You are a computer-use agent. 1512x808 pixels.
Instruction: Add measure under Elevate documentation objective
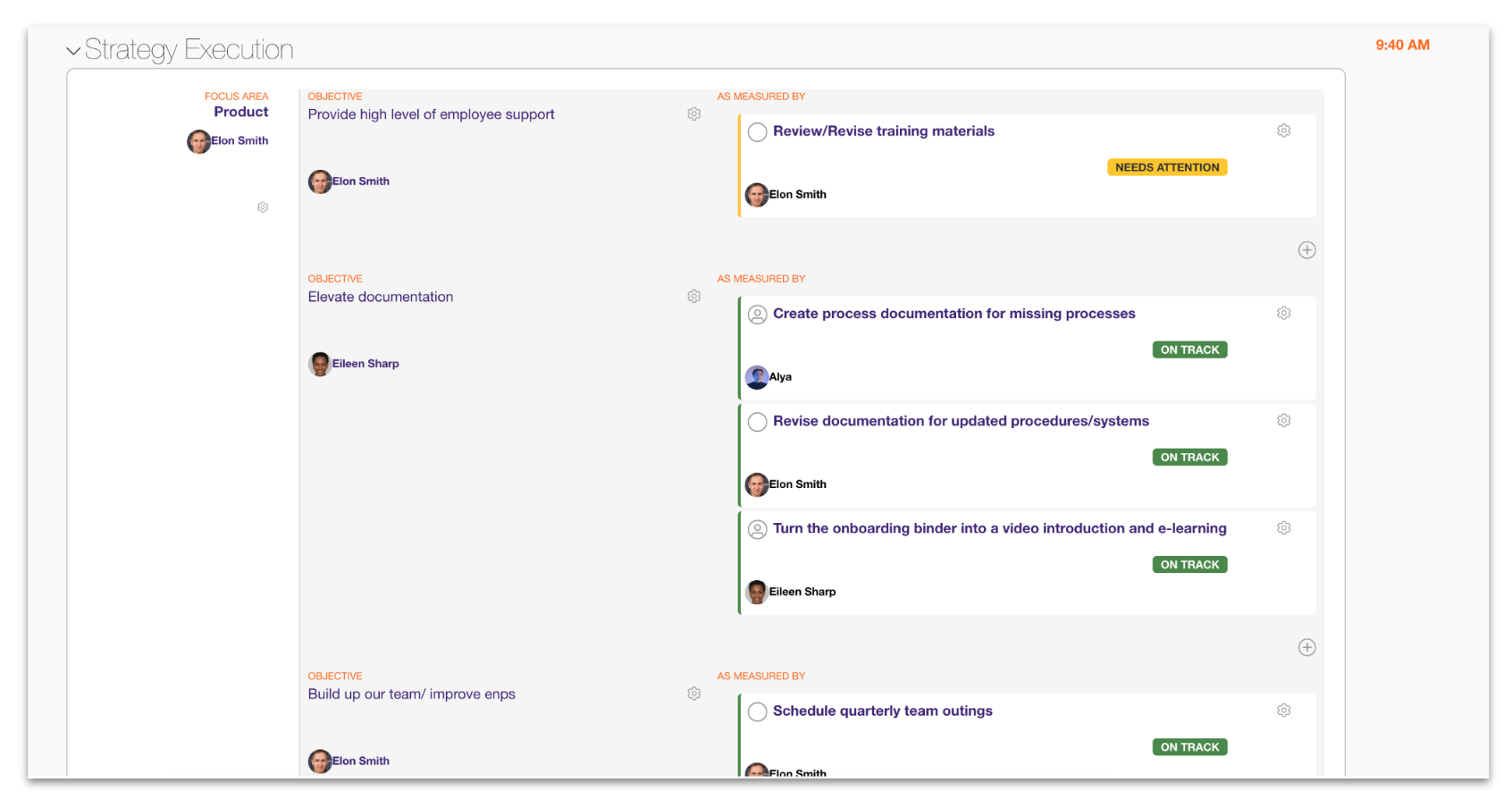(1306, 647)
